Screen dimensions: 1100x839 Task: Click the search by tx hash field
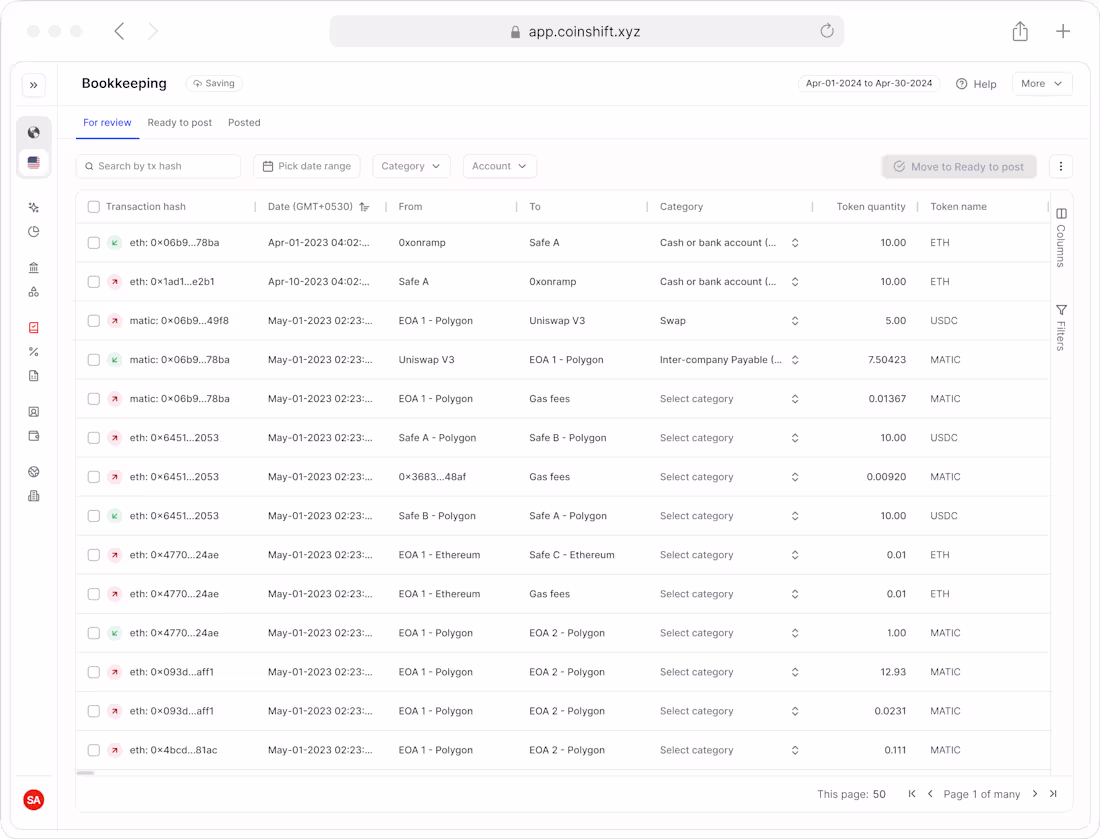(158, 166)
